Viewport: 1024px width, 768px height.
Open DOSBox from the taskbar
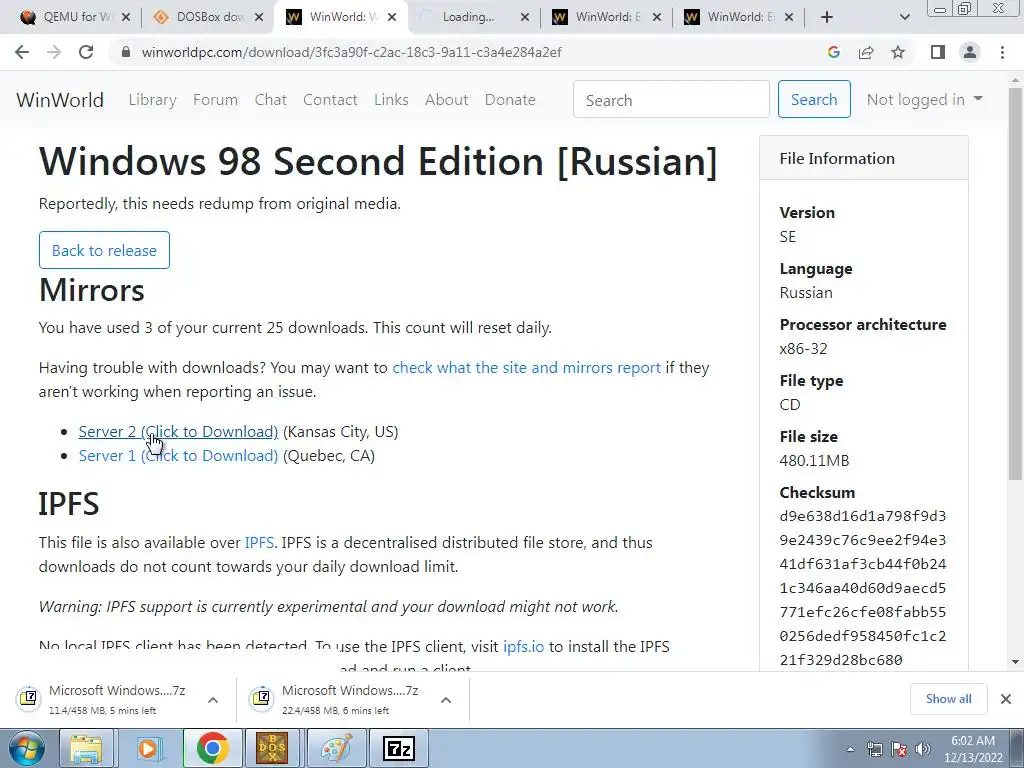click(272, 748)
